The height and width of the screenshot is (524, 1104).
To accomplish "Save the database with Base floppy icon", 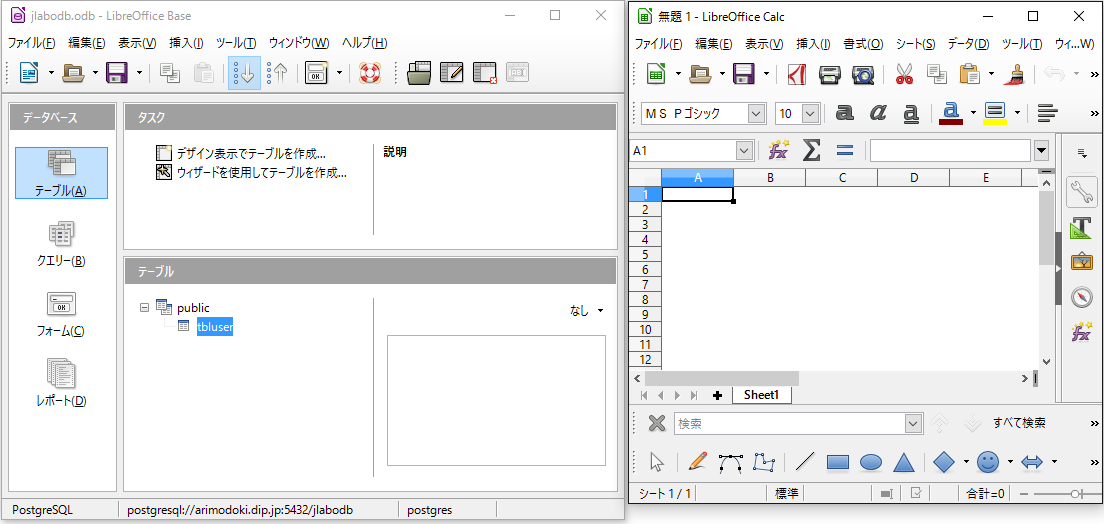I will (116, 72).
